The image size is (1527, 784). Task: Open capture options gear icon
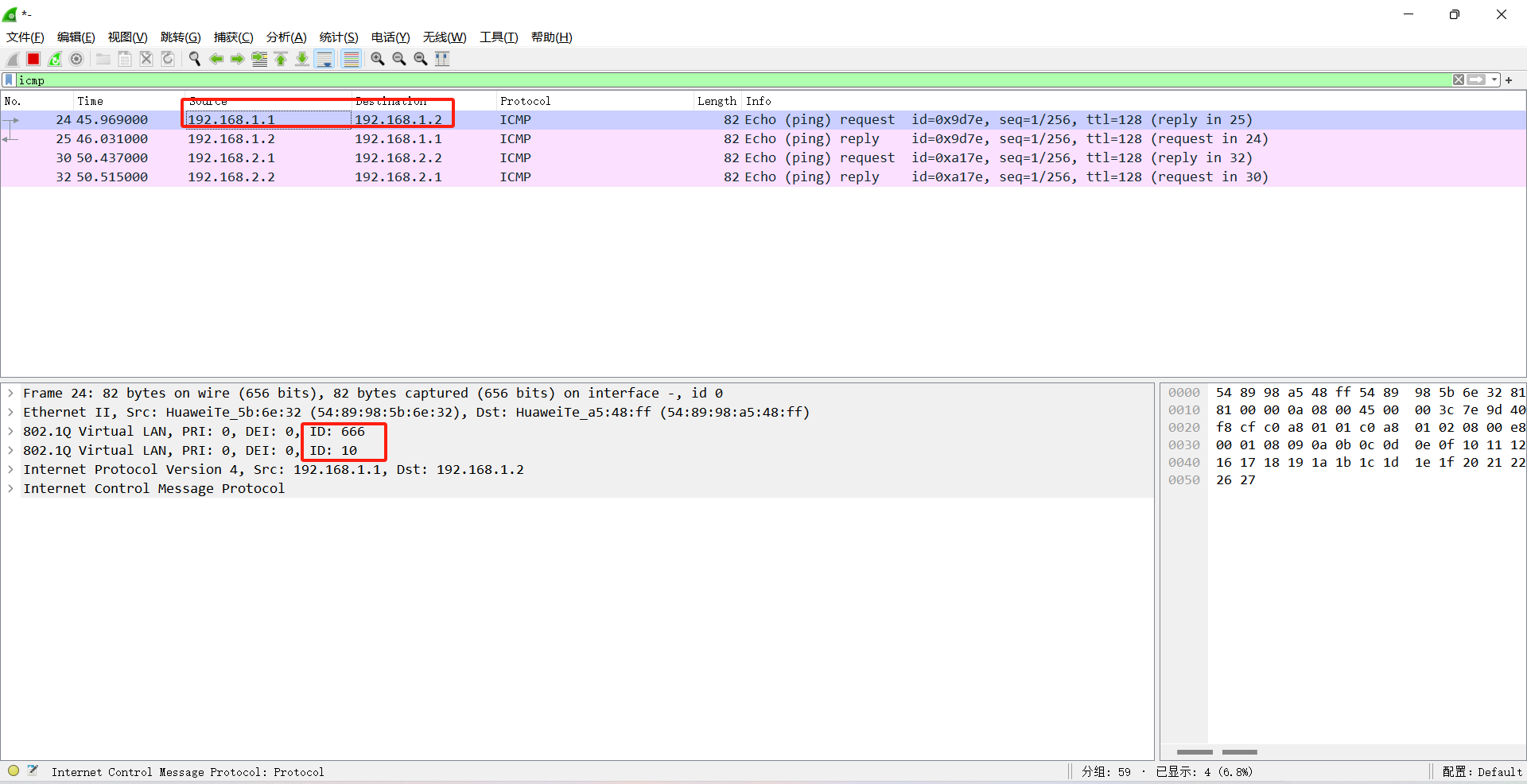[x=76, y=59]
